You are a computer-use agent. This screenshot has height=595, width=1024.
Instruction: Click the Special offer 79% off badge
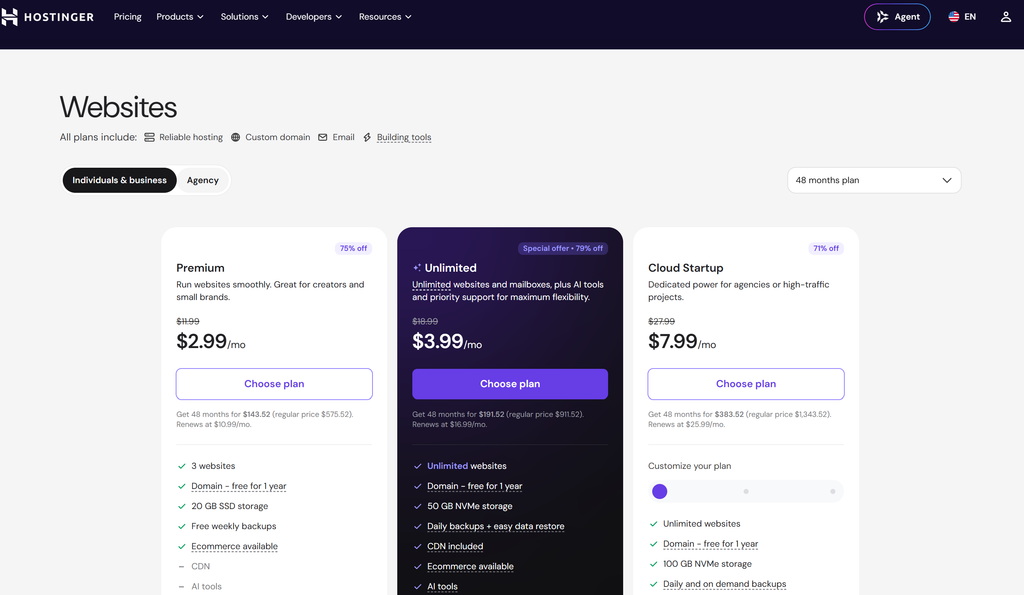click(563, 248)
